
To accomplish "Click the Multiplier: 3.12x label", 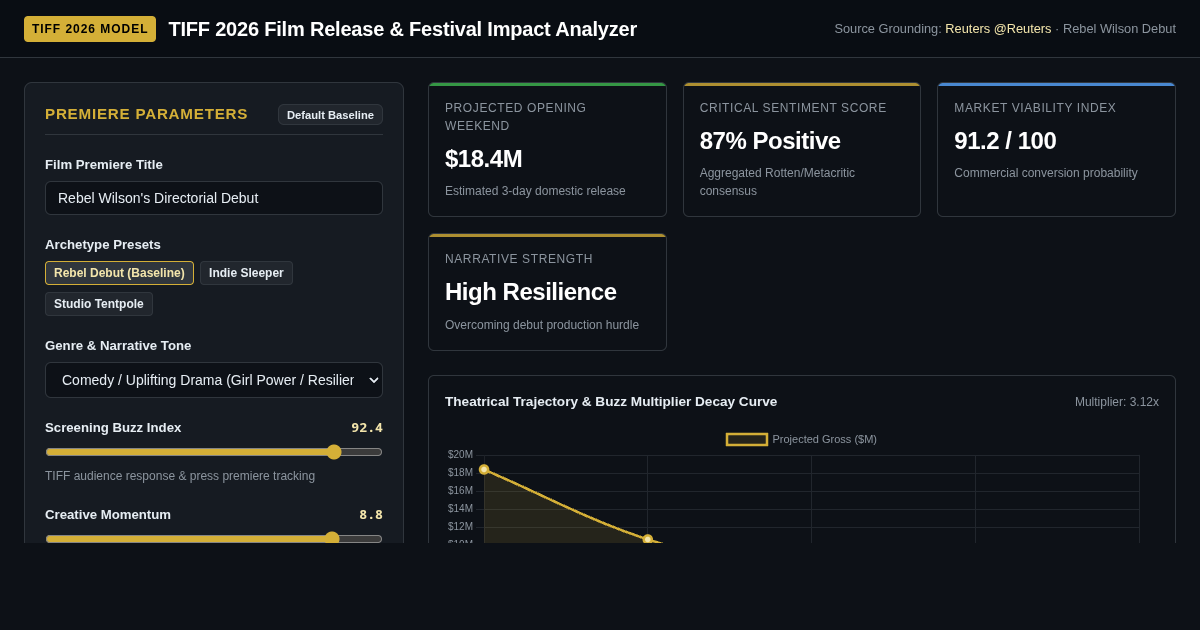I will [1117, 402].
